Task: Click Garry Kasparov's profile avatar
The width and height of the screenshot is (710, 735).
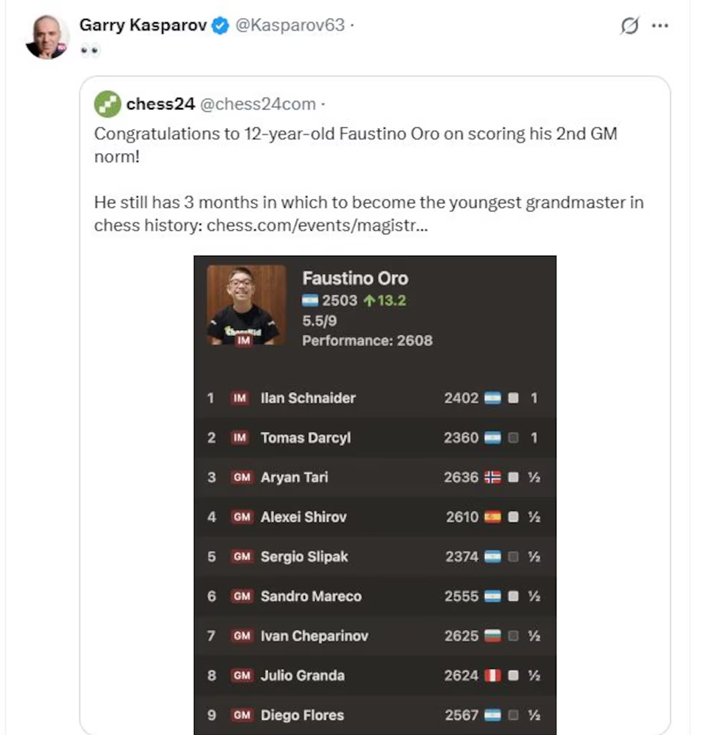Action: click(46, 37)
